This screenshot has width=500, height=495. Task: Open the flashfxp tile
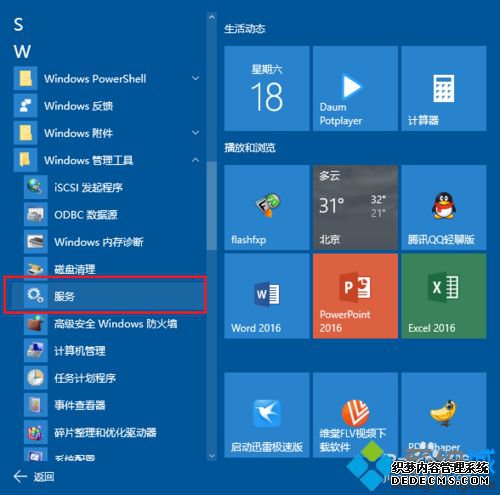[x=267, y=207]
